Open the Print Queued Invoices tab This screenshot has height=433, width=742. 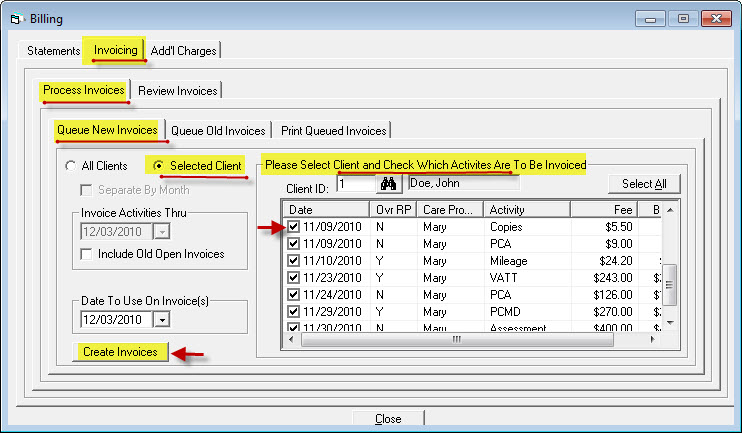coord(333,131)
